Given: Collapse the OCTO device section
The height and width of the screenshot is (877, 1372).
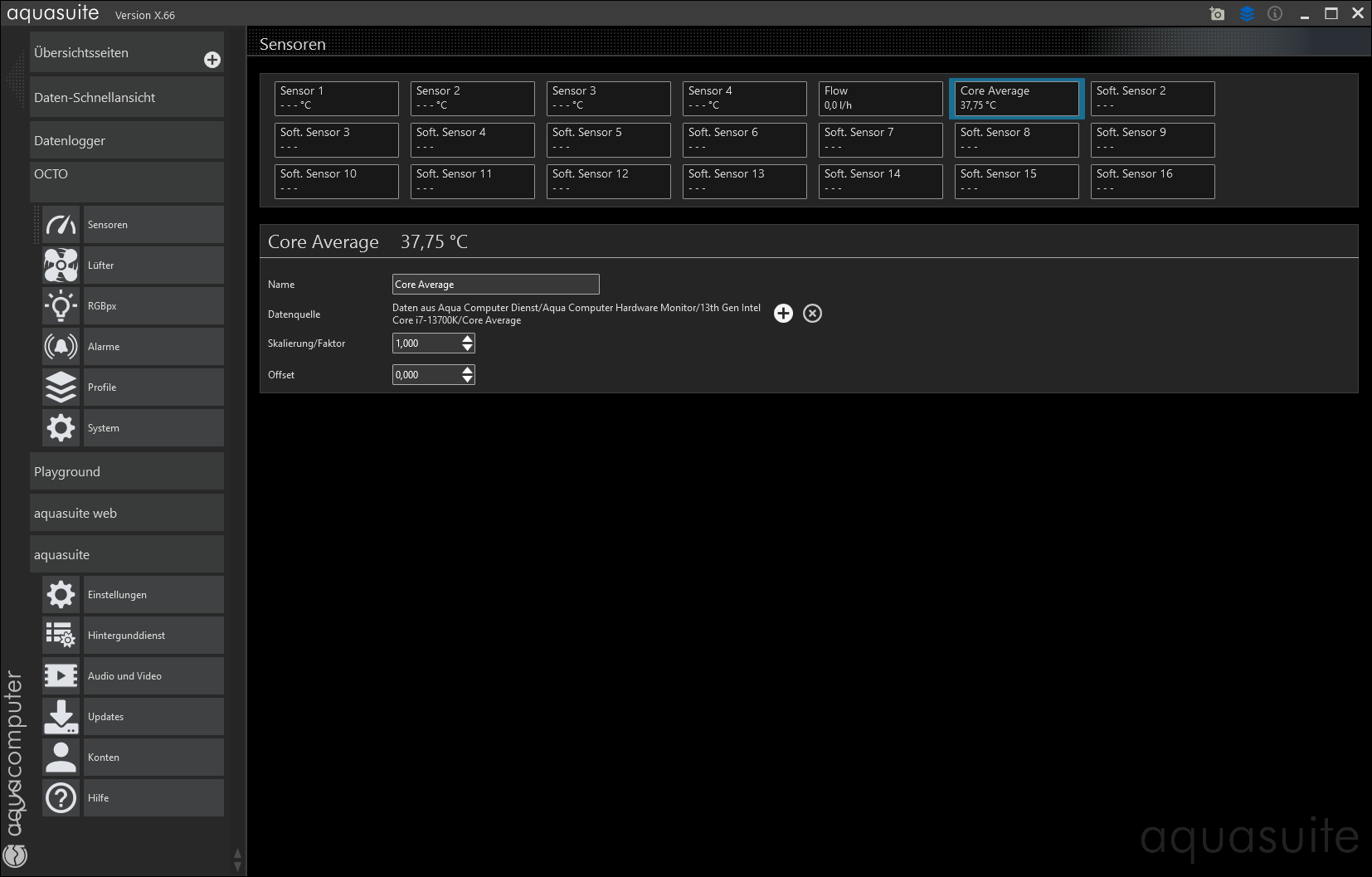Looking at the screenshot, I should pyautogui.click(x=126, y=175).
